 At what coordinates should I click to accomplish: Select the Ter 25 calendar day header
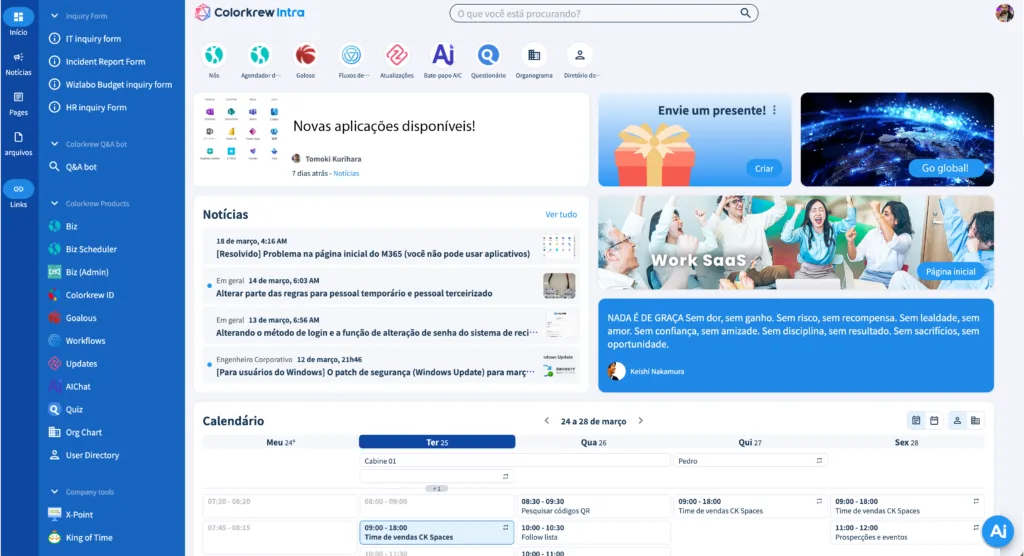[x=437, y=442]
